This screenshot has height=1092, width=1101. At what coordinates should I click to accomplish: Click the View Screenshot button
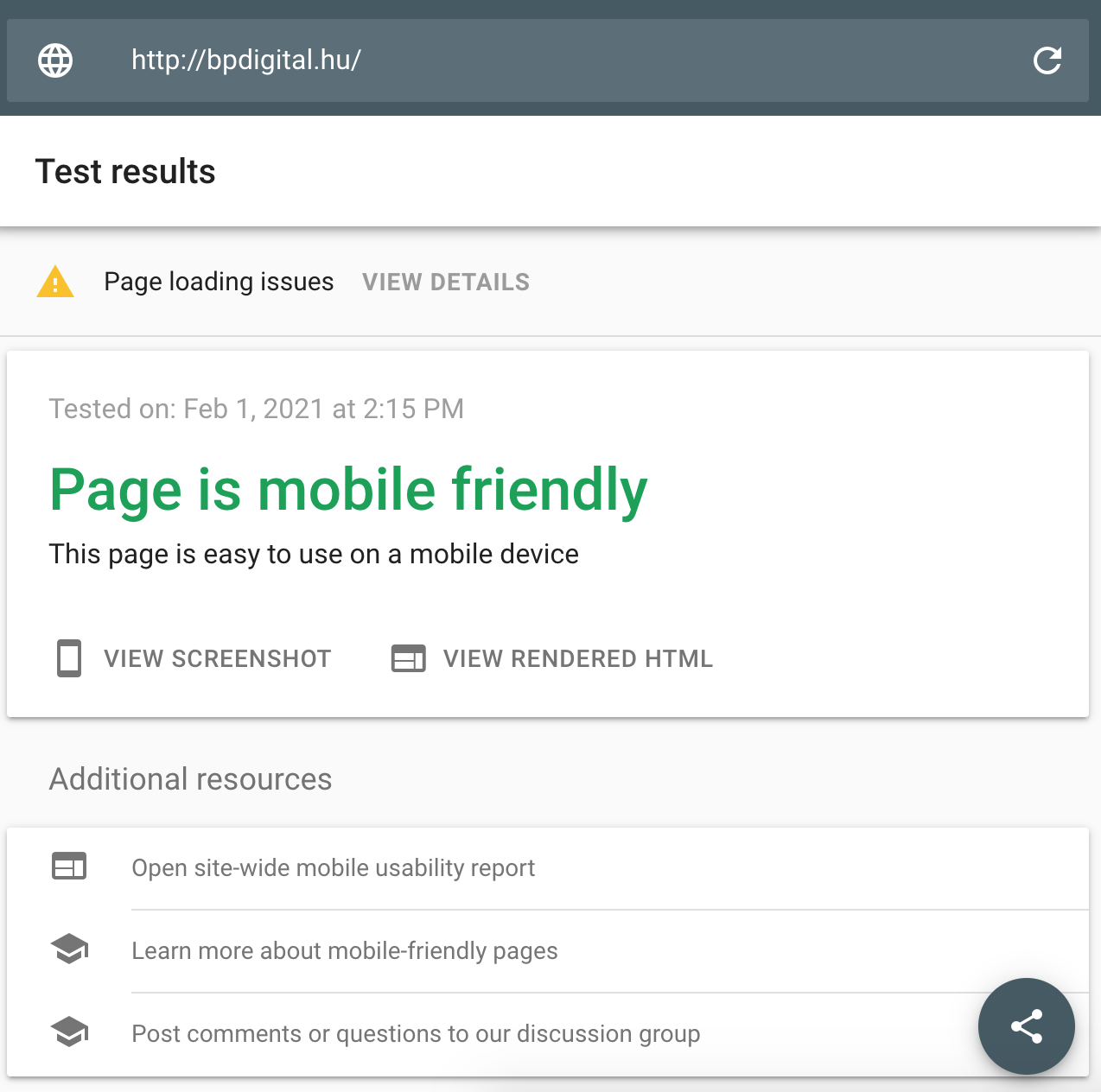click(194, 658)
